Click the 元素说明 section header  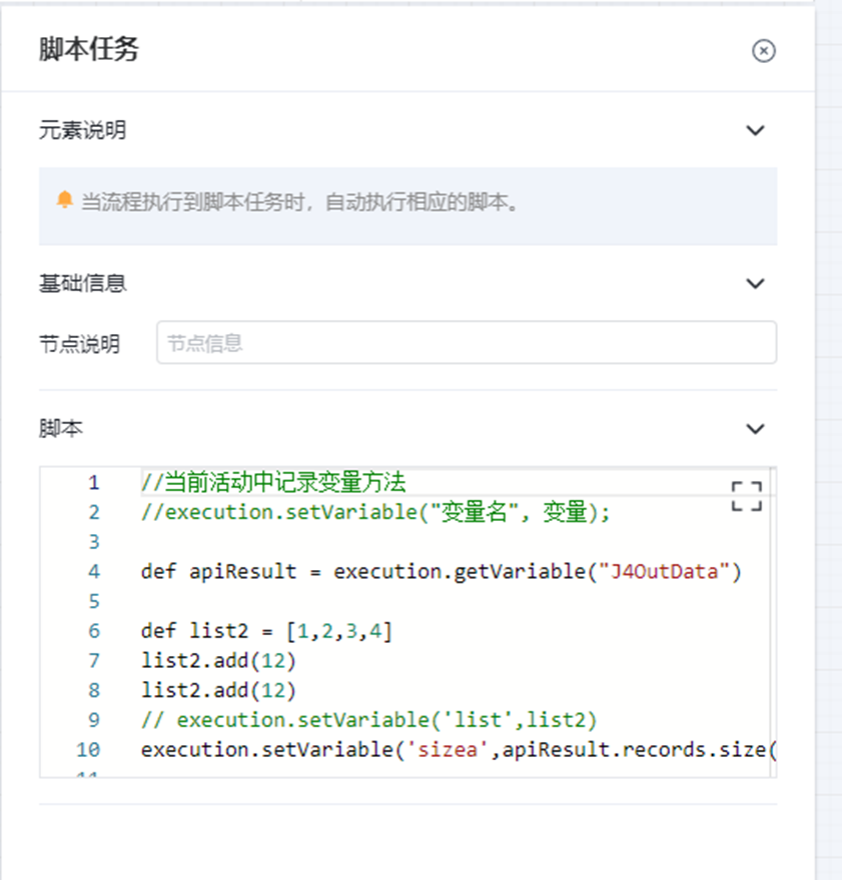(83, 130)
